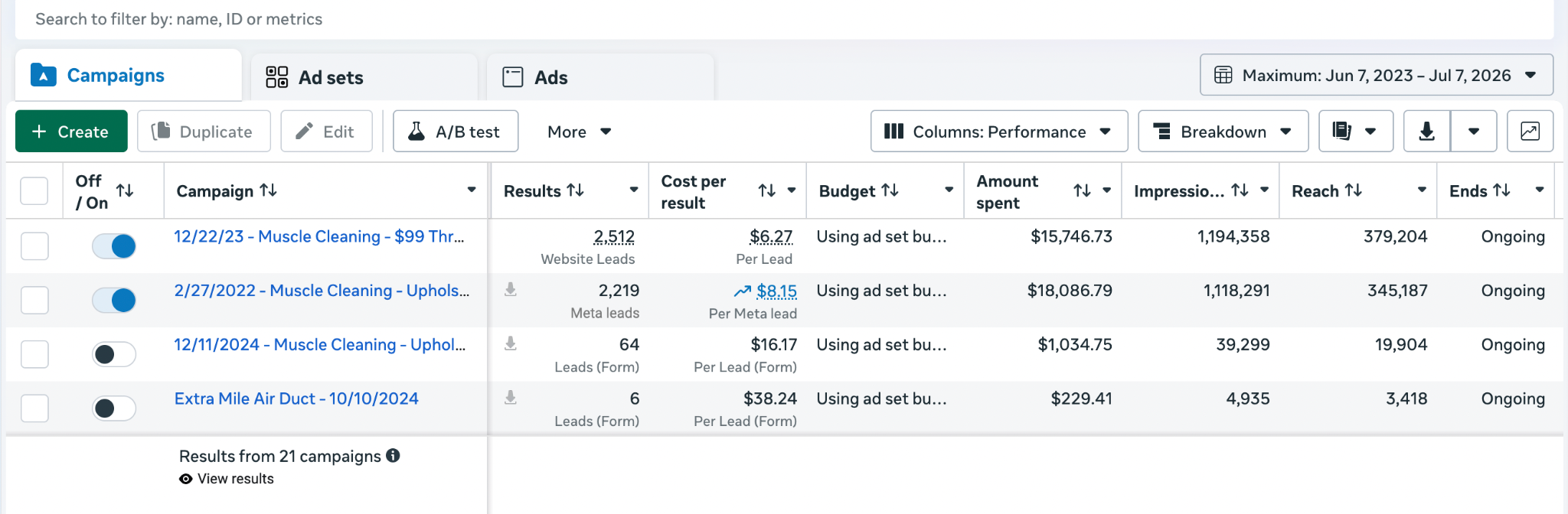Open the Columns: Performance dropdown
Screen dimensions: 1568x514
coord(998,132)
